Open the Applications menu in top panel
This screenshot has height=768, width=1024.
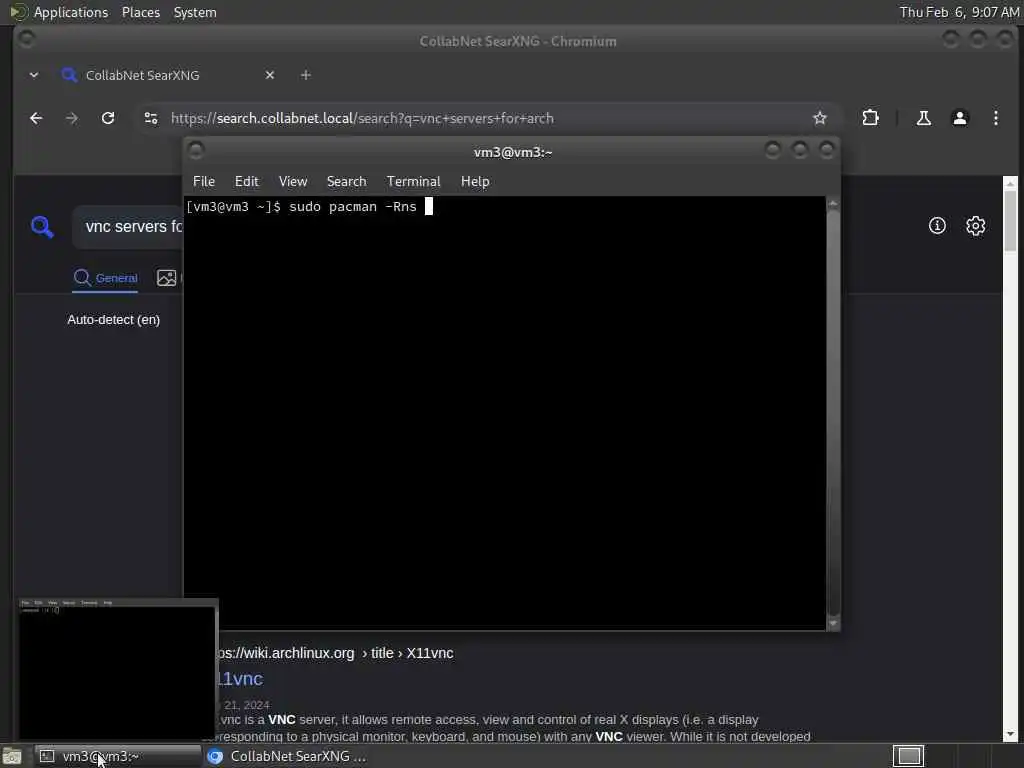(x=59, y=12)
